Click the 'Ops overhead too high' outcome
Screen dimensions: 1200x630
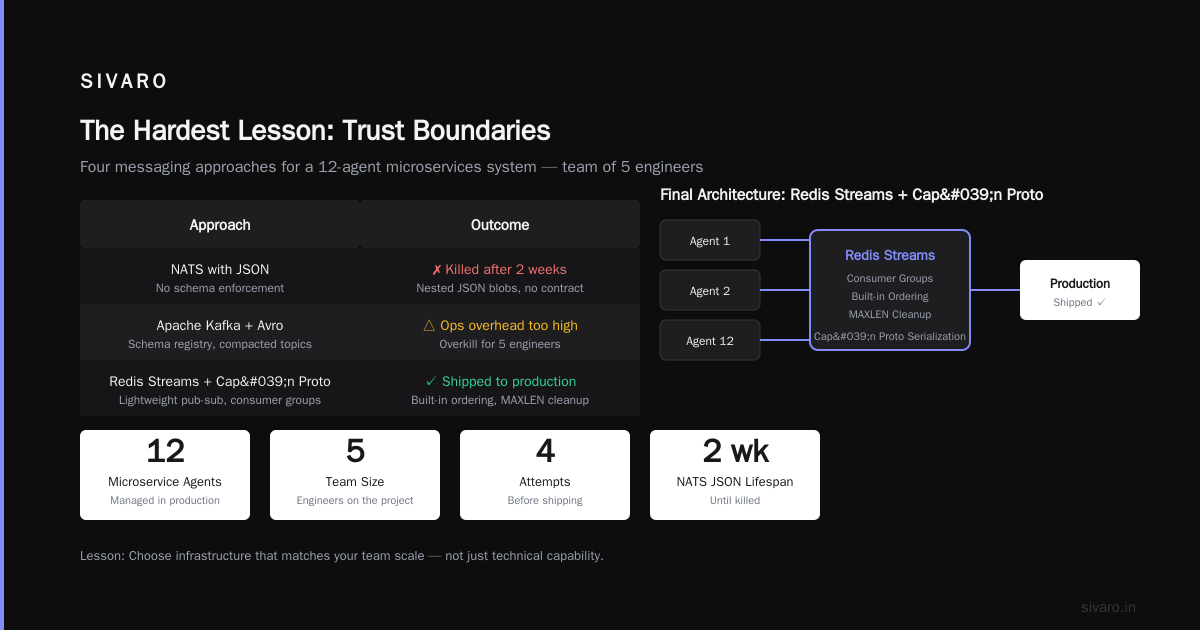500,325
